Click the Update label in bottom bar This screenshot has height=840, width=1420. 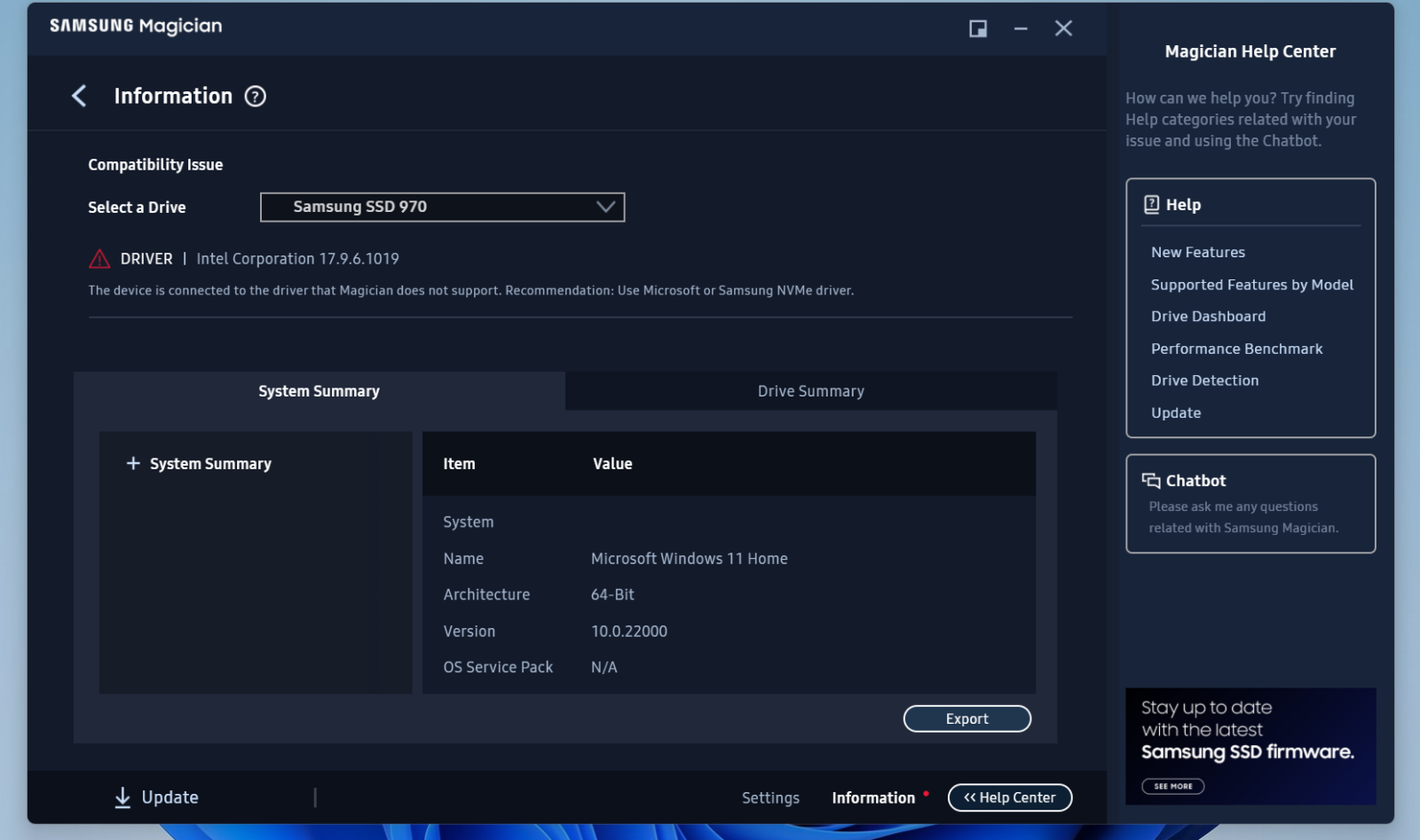(x=170, y=797)
